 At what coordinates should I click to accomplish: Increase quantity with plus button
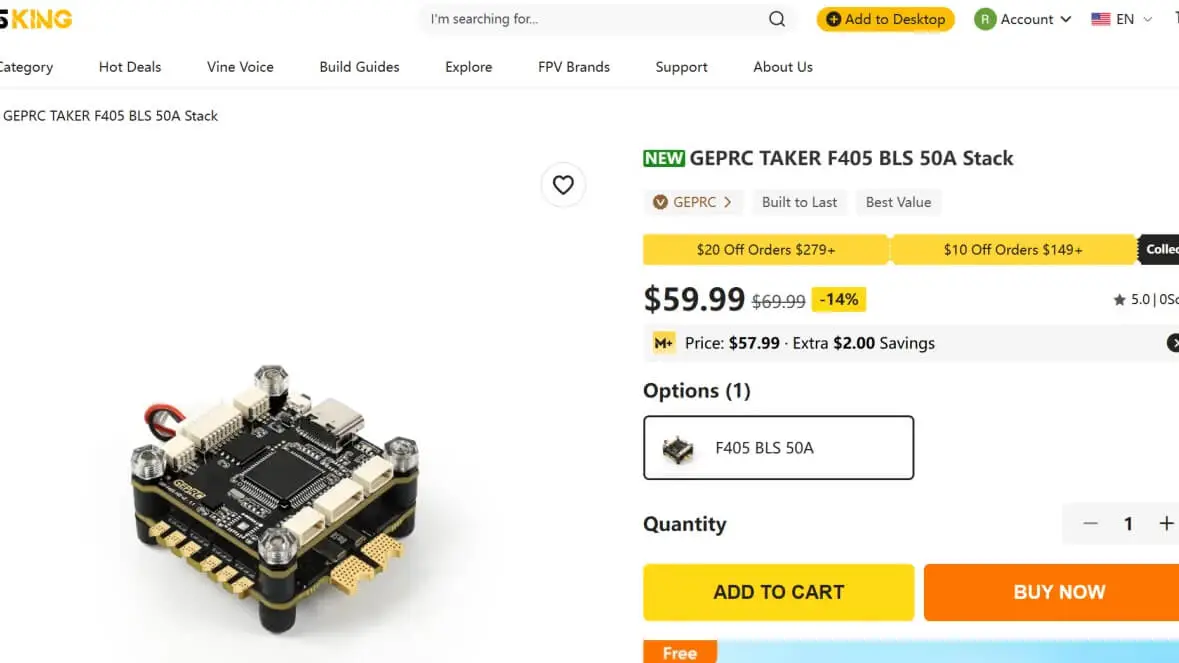[1166, 524]
